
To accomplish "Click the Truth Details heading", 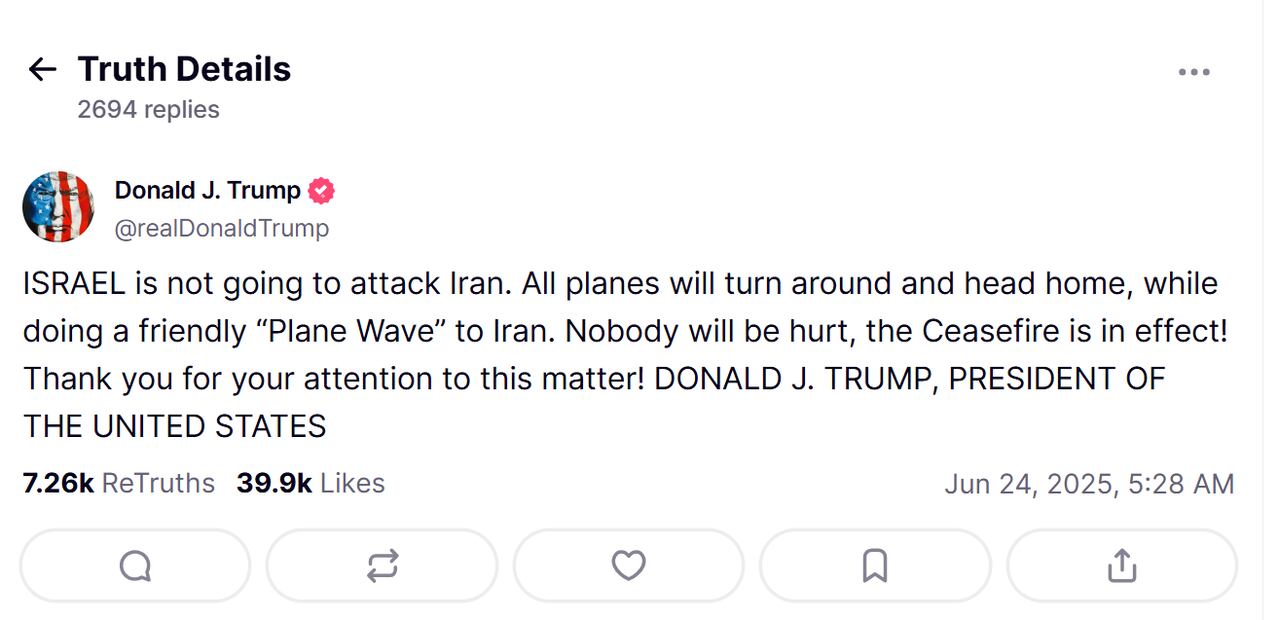I will click(x=184, y=69).
